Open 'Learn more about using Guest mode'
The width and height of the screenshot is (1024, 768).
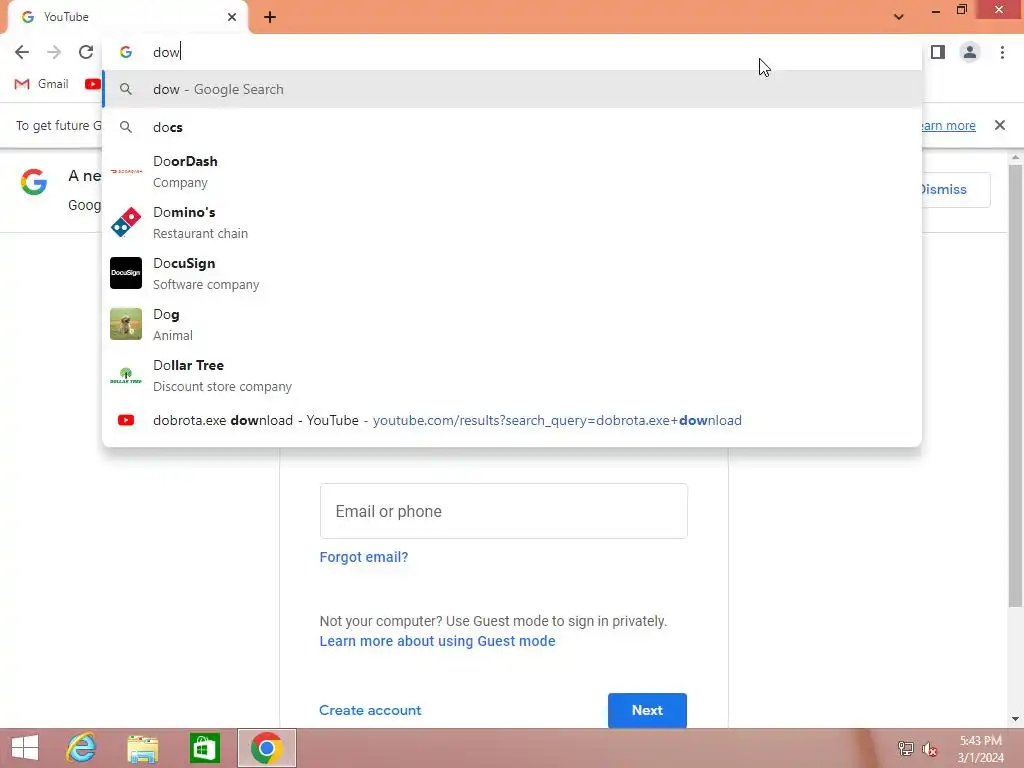[438, 641]
